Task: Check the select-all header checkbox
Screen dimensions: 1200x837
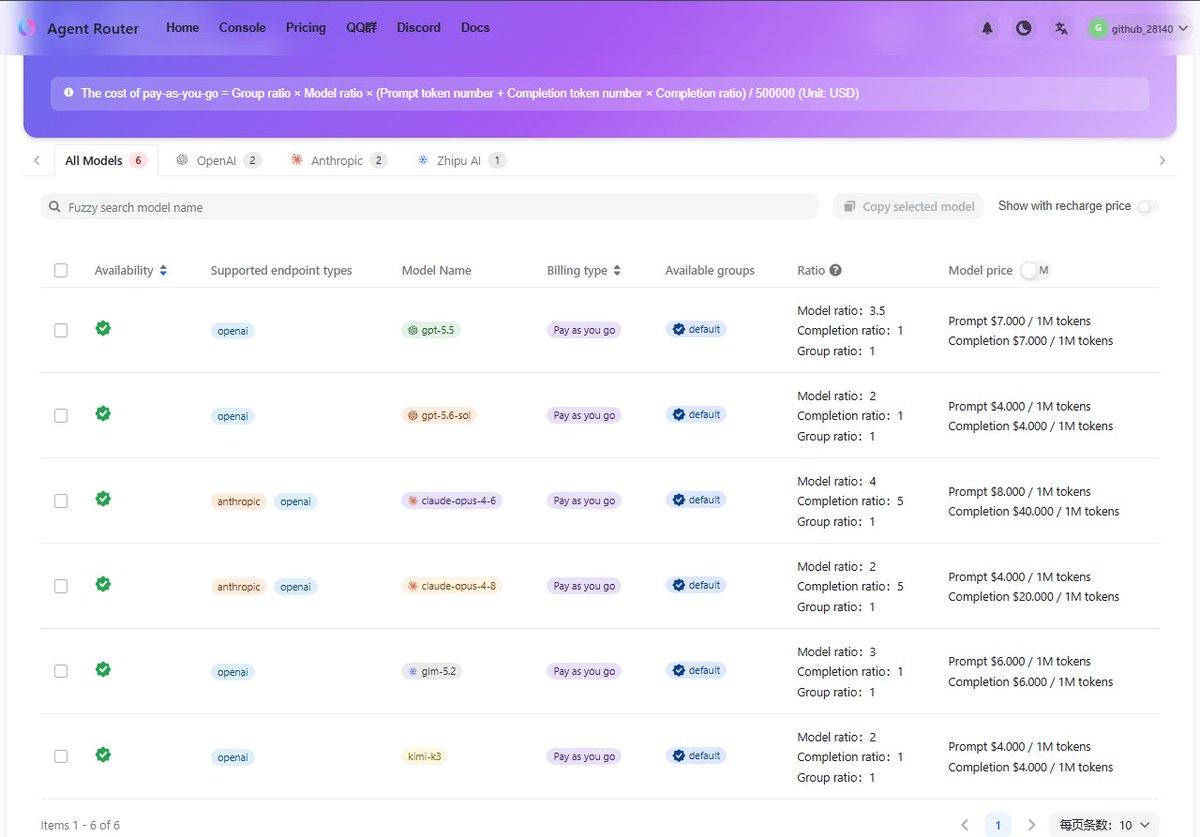Action: [x=61, y=270]
